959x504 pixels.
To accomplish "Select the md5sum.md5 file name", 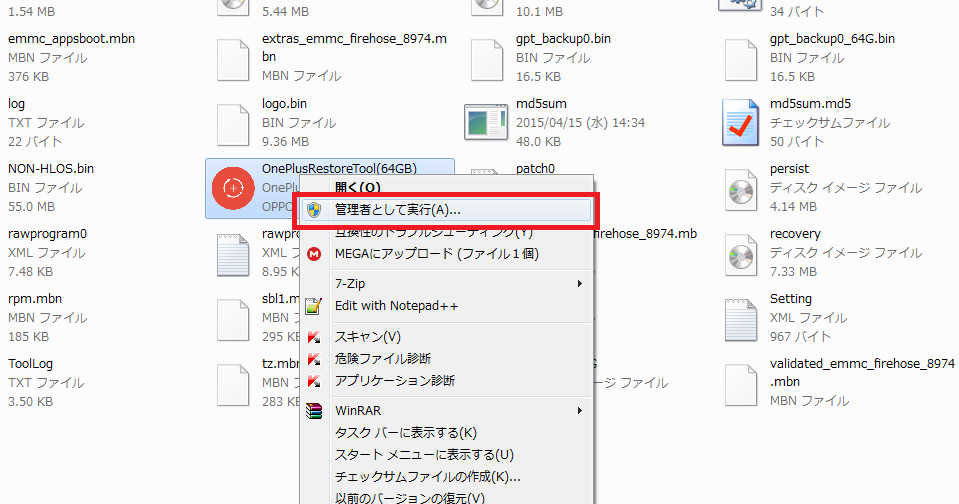I will click(x=810, y=103).
